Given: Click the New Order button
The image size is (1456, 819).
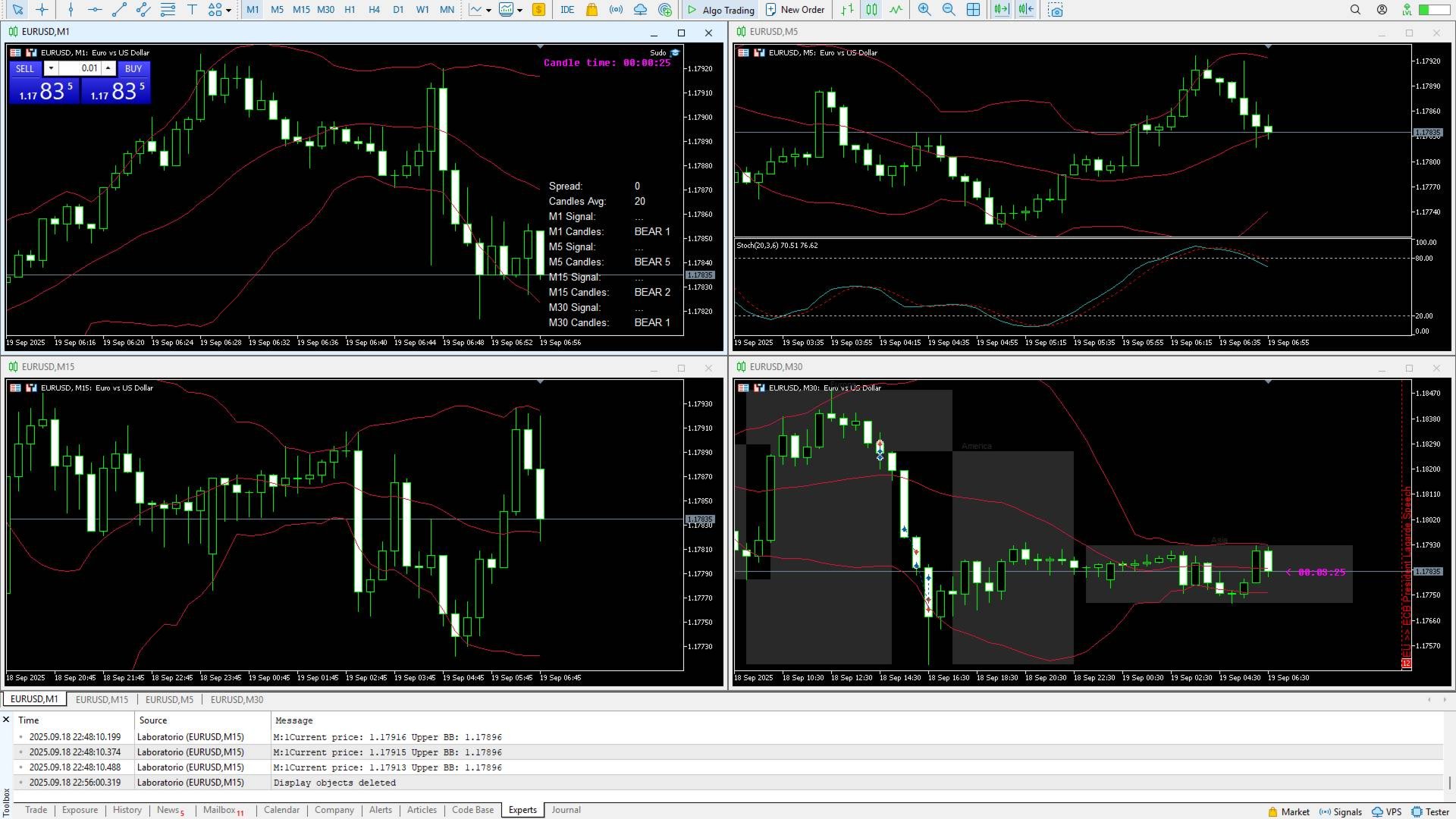Looking at the screenshot, I should coord(794,10).
